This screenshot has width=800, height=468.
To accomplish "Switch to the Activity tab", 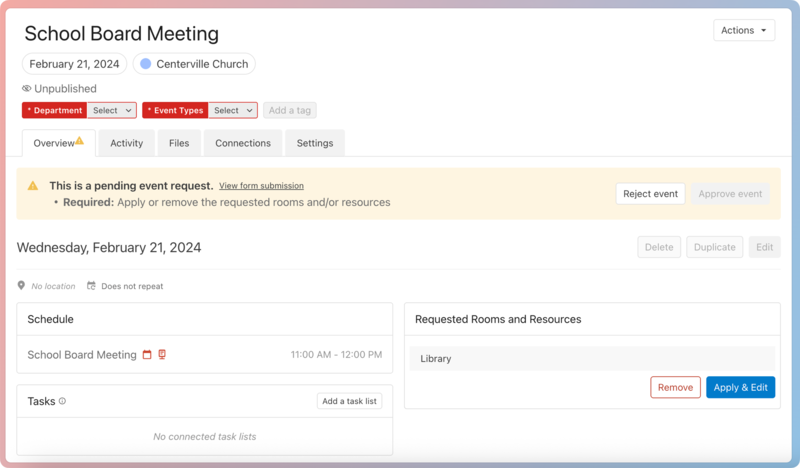I will [127, 143].
